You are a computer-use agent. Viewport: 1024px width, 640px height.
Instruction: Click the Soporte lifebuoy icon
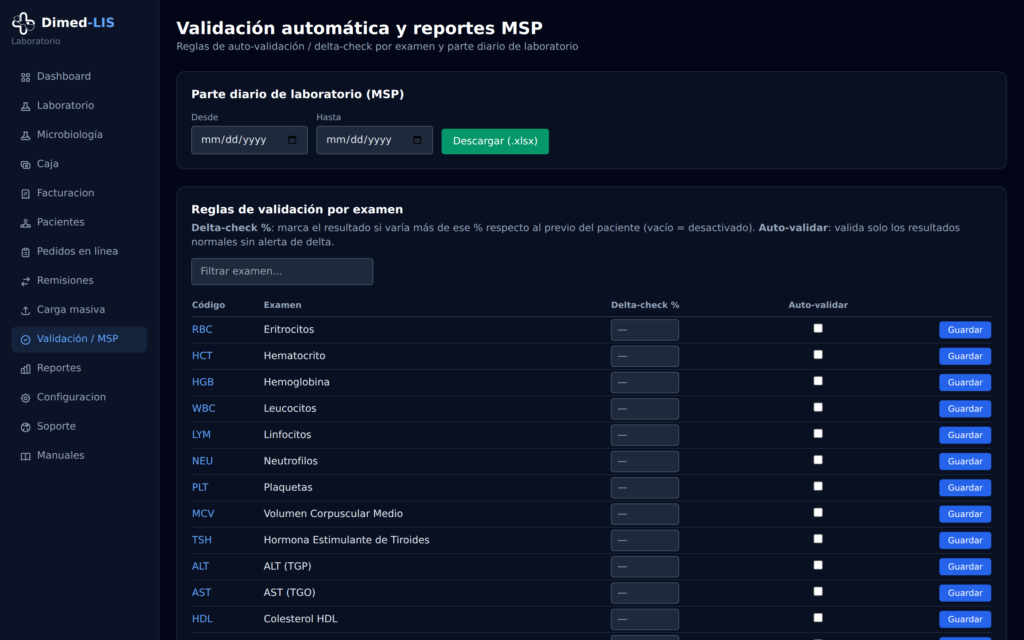tap(25, 427)
